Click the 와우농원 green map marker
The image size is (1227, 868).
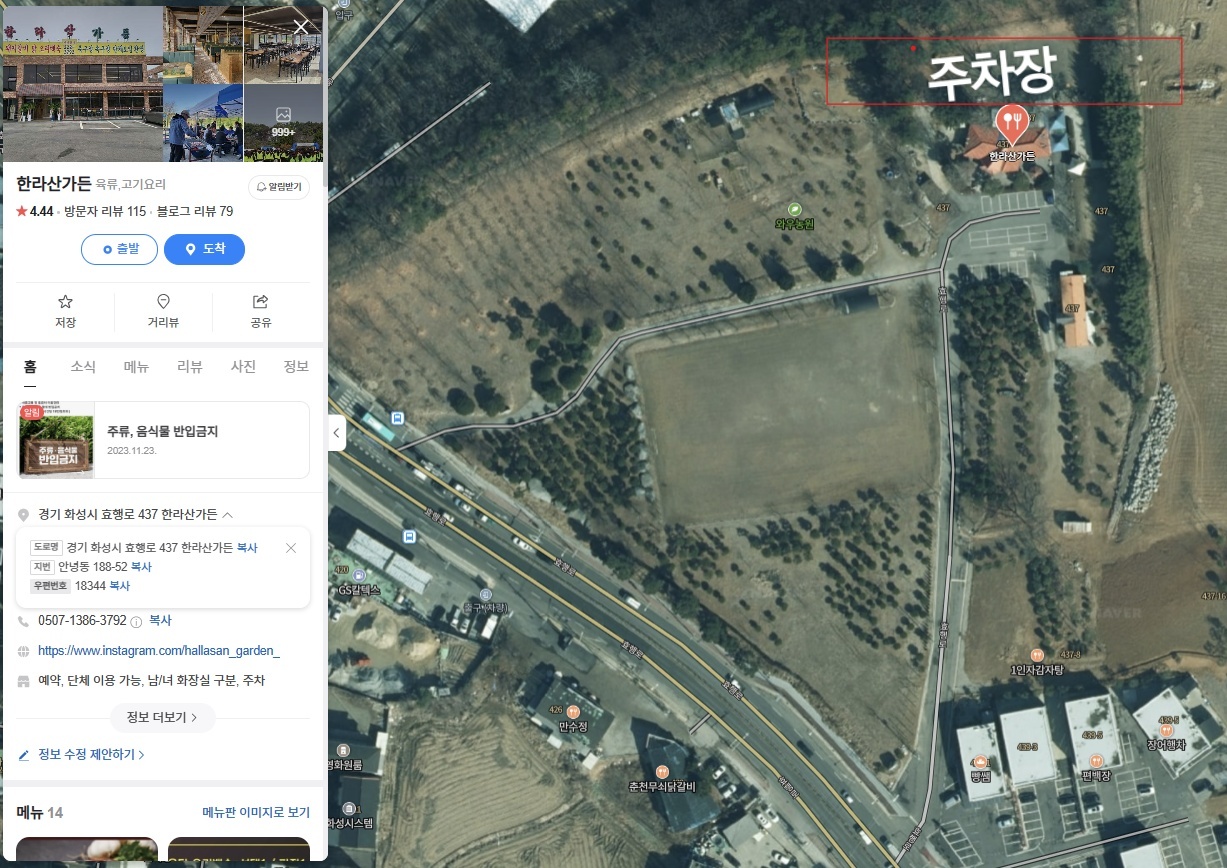[795, 209]
